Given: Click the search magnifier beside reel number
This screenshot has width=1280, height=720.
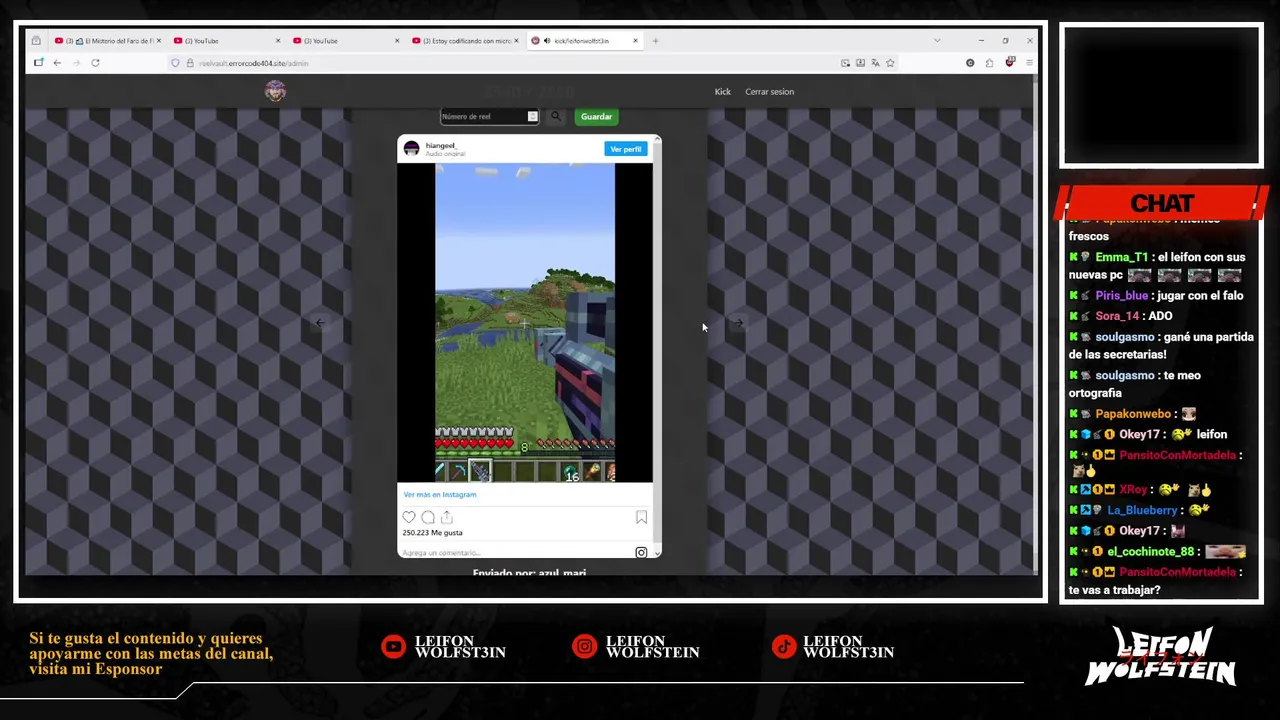Looking at the screenshot, I should point(556,117).
